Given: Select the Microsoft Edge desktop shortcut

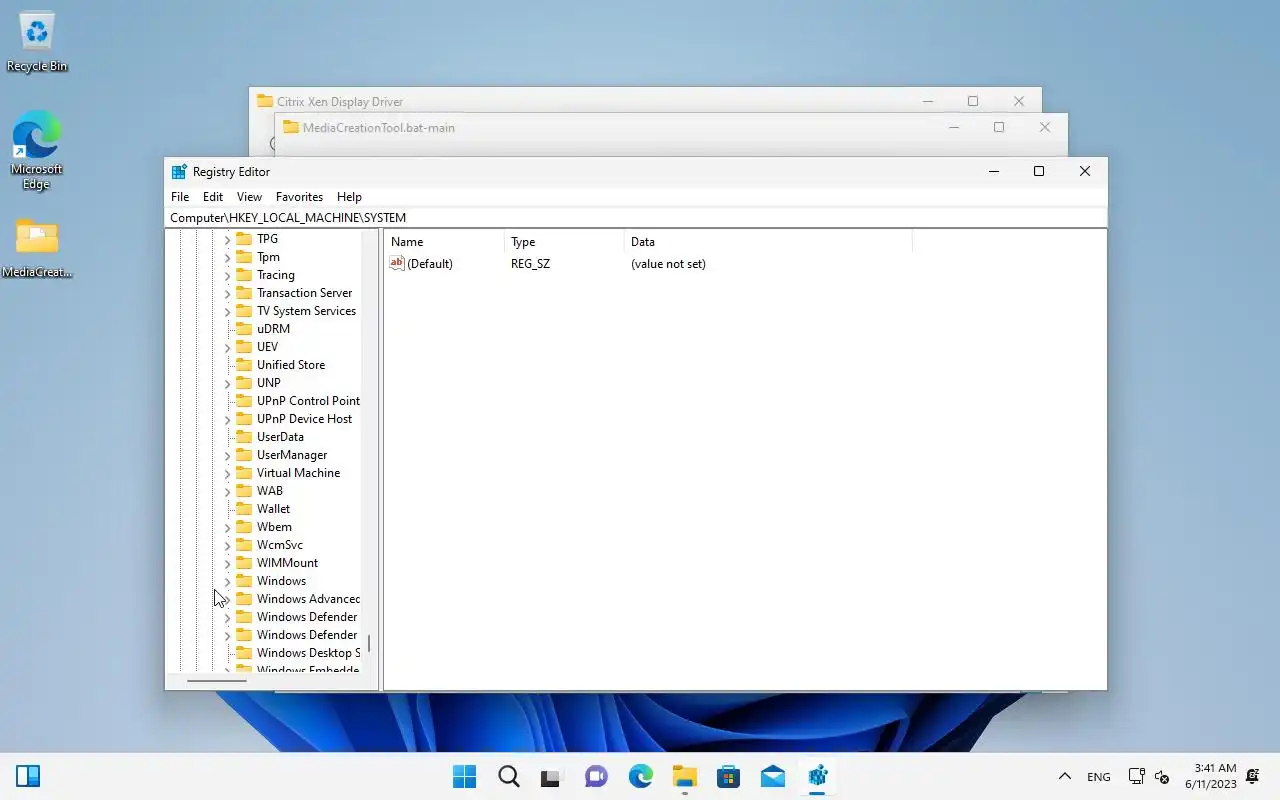Looking at the screenshot, I should click(x=37, y=150).
